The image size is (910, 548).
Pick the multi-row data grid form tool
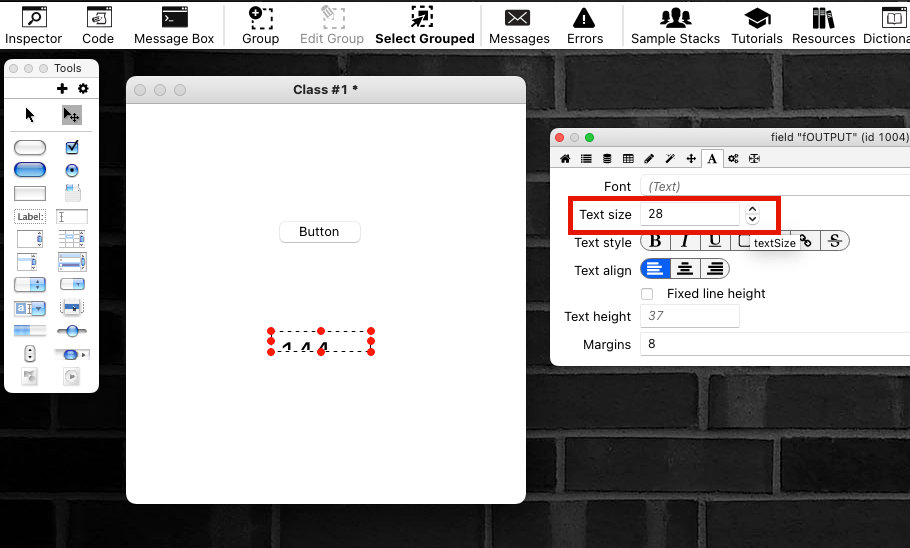pos(72,262)
